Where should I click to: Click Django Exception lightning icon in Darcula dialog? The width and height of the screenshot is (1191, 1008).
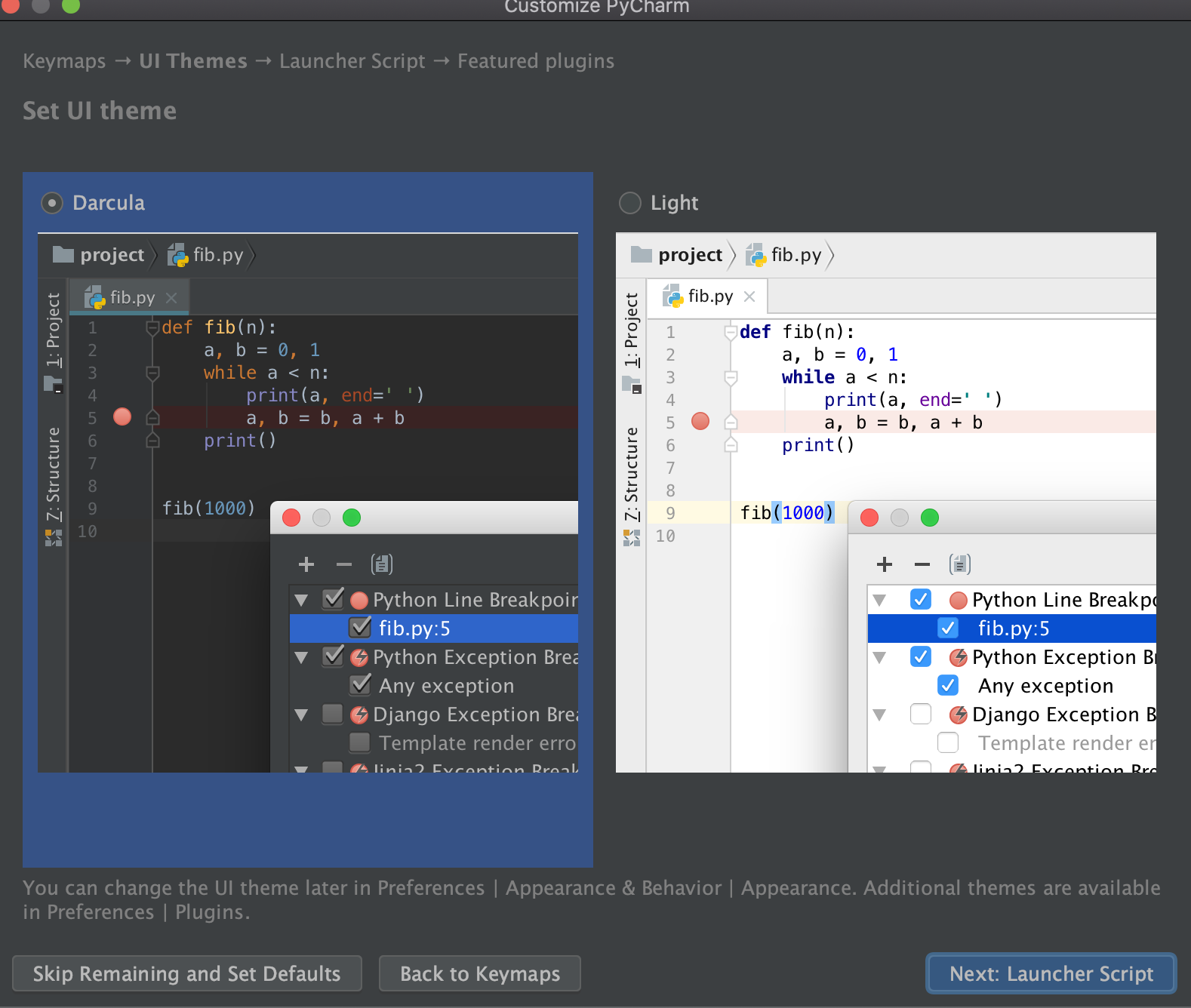[x=359, y=715]
